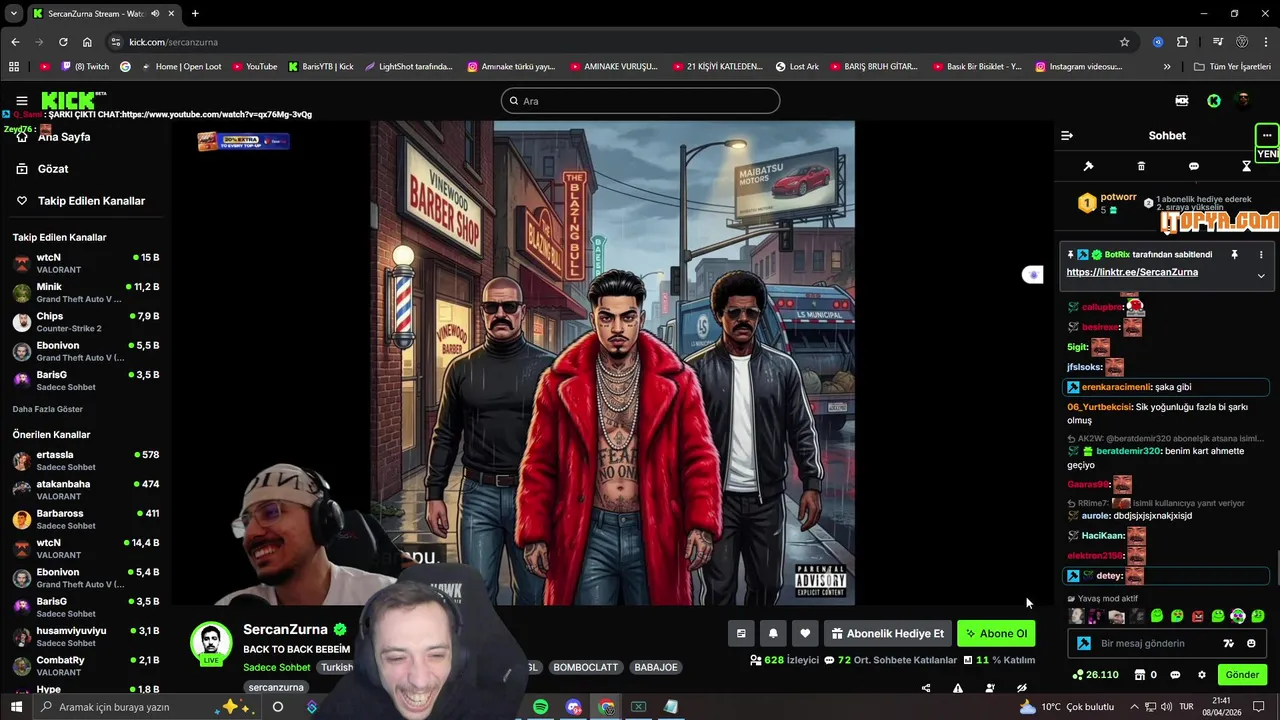This screenshot has height=720, width=1280.
Task: Click the Kick logo
Action: tap(74, 100)
